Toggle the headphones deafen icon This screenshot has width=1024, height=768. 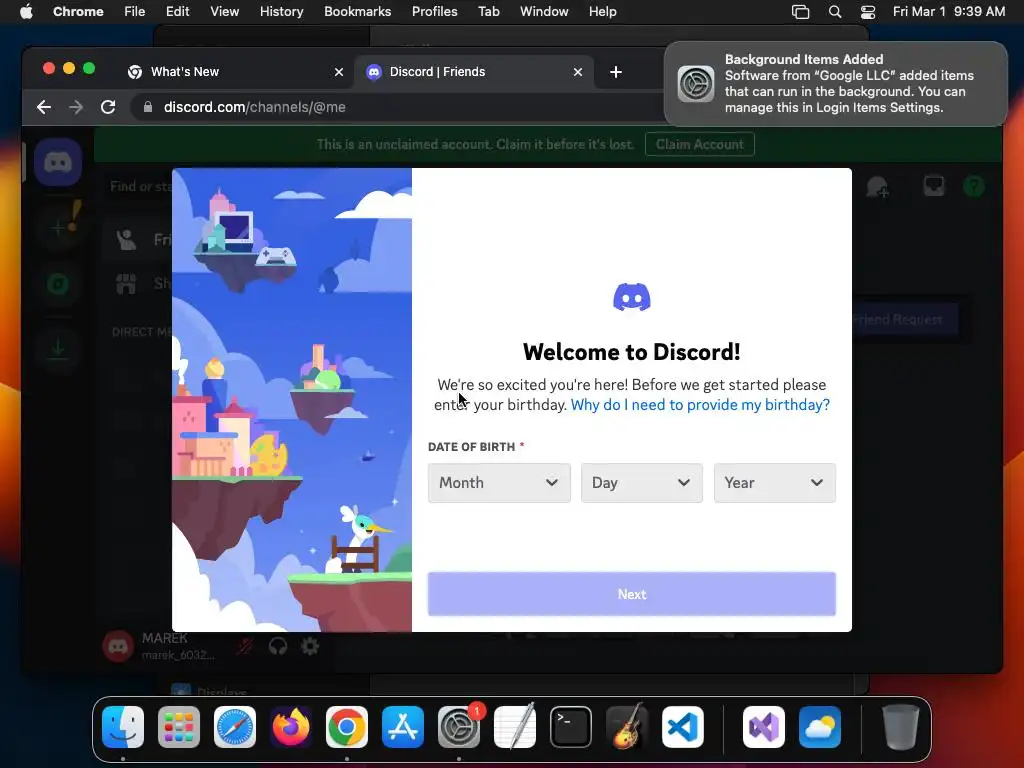pos(278,647)
